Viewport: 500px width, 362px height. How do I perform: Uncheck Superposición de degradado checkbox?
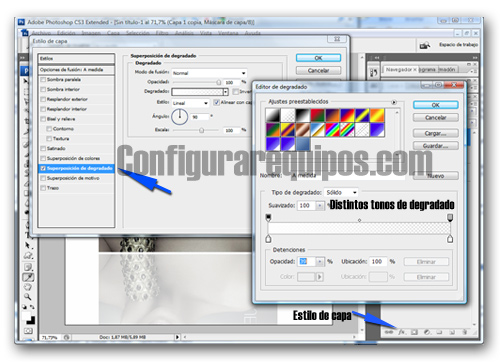[43, 168]
